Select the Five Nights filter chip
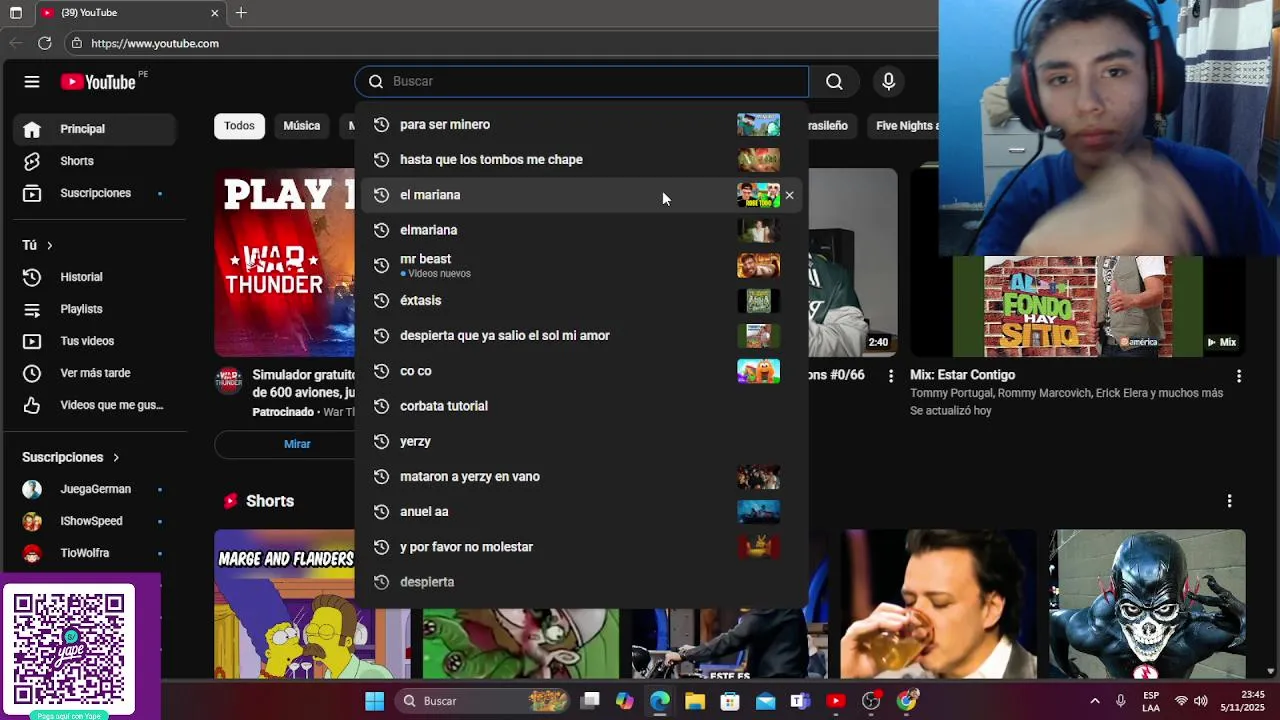Screen dimensions: 1280x720 (x=903, y=126)
